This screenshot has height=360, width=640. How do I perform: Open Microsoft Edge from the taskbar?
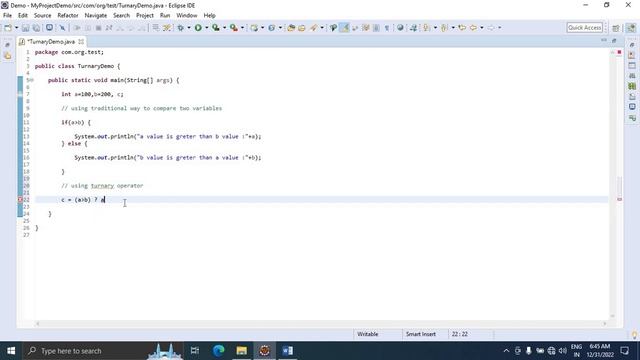click(219, 351)
